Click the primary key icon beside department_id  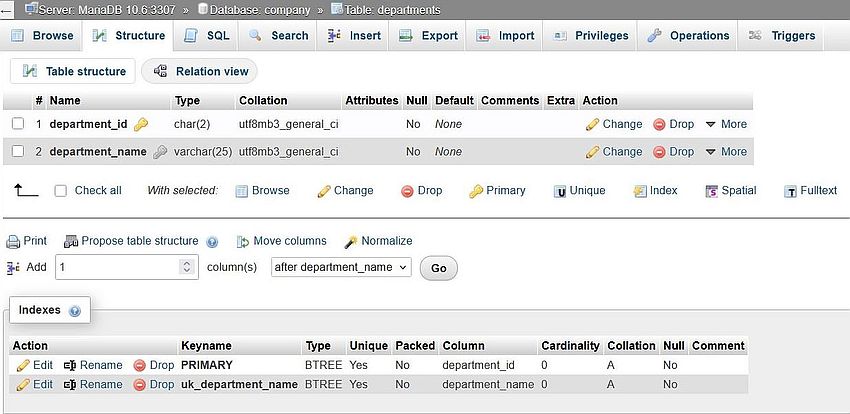tap(141, 124)
